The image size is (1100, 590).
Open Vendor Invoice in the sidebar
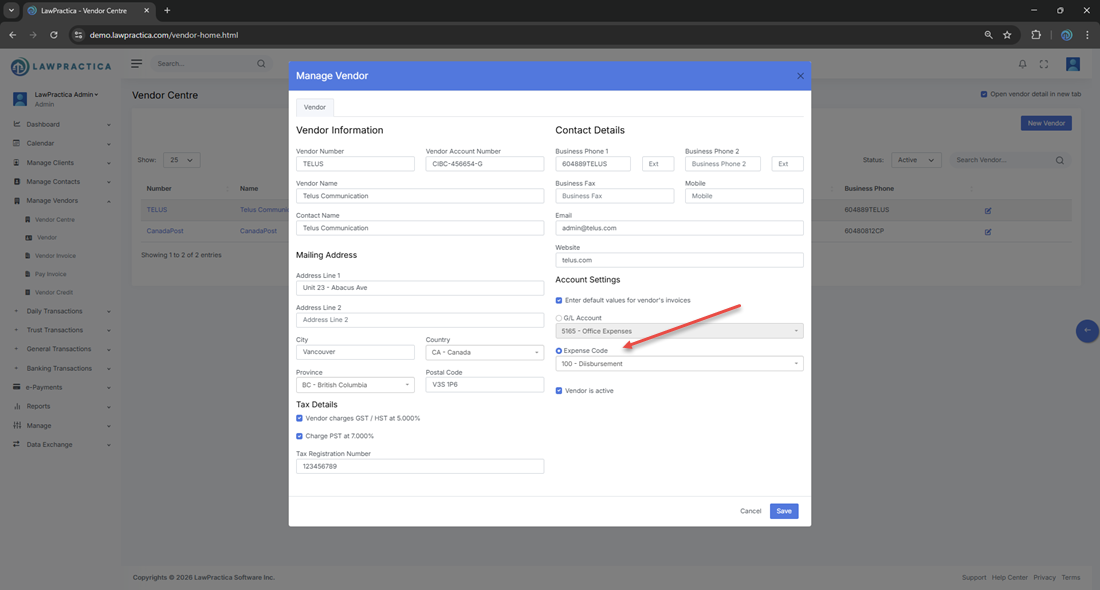(55, 256)
